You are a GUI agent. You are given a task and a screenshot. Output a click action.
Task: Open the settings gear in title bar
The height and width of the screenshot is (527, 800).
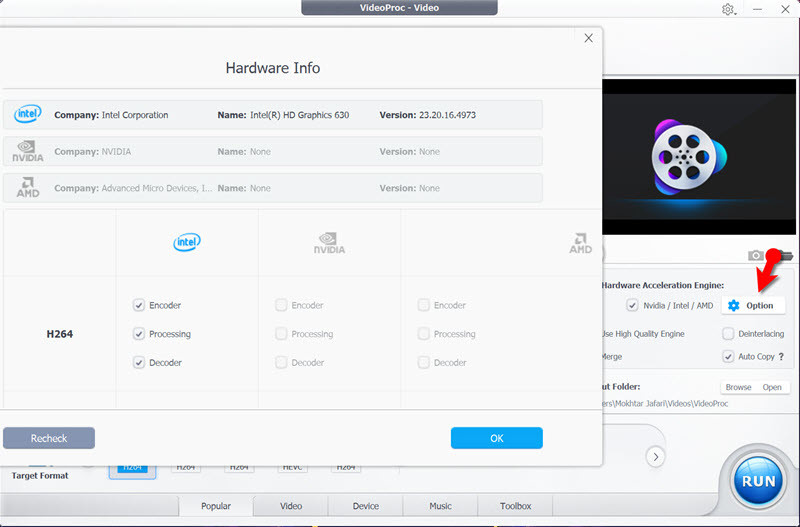(x=728, y=9)
